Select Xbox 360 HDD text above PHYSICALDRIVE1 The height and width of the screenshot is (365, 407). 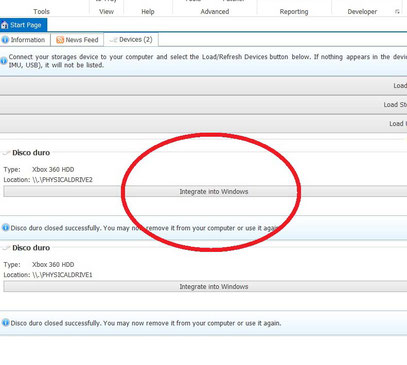coord(53,264)
